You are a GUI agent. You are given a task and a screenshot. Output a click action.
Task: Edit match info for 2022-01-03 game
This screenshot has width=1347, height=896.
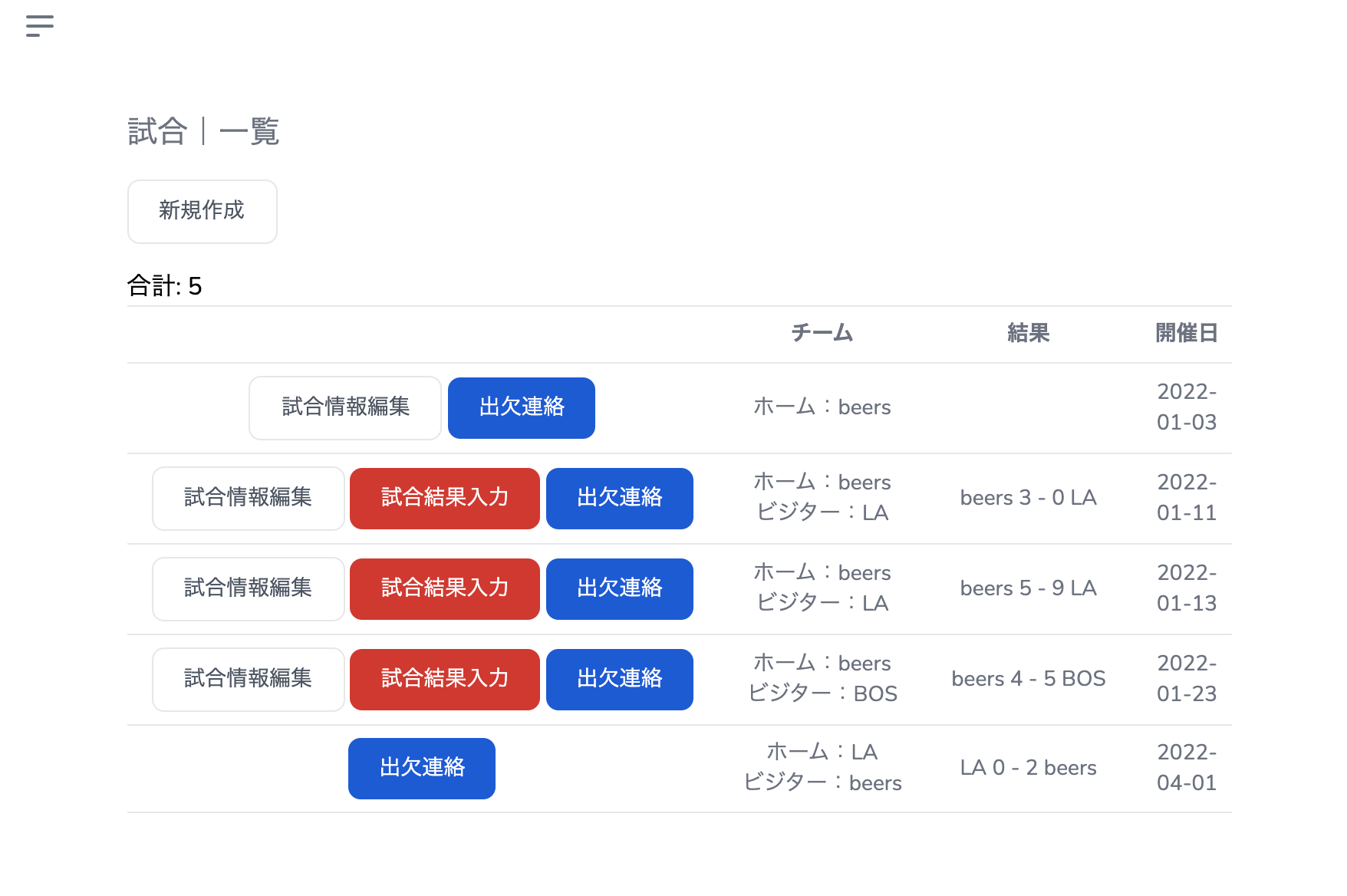(x=345, y=407)
